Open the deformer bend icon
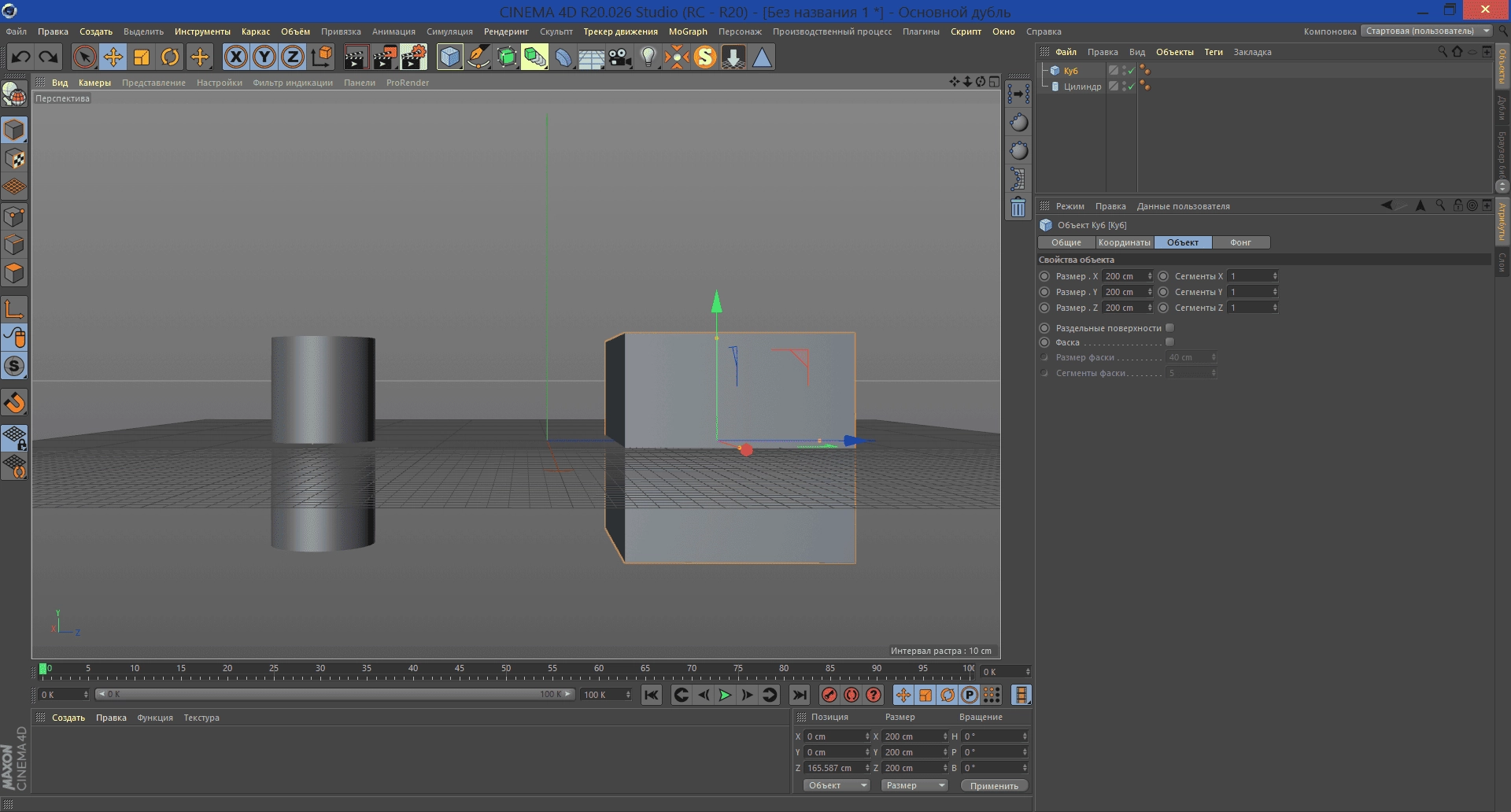 click(563, 57)
